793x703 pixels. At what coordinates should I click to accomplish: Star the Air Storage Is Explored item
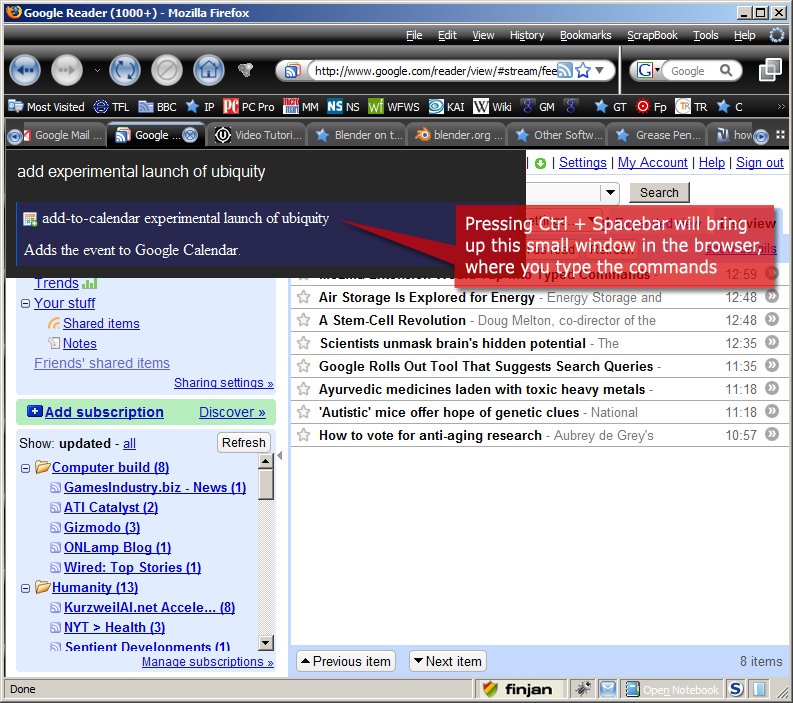tap(303, 297)
